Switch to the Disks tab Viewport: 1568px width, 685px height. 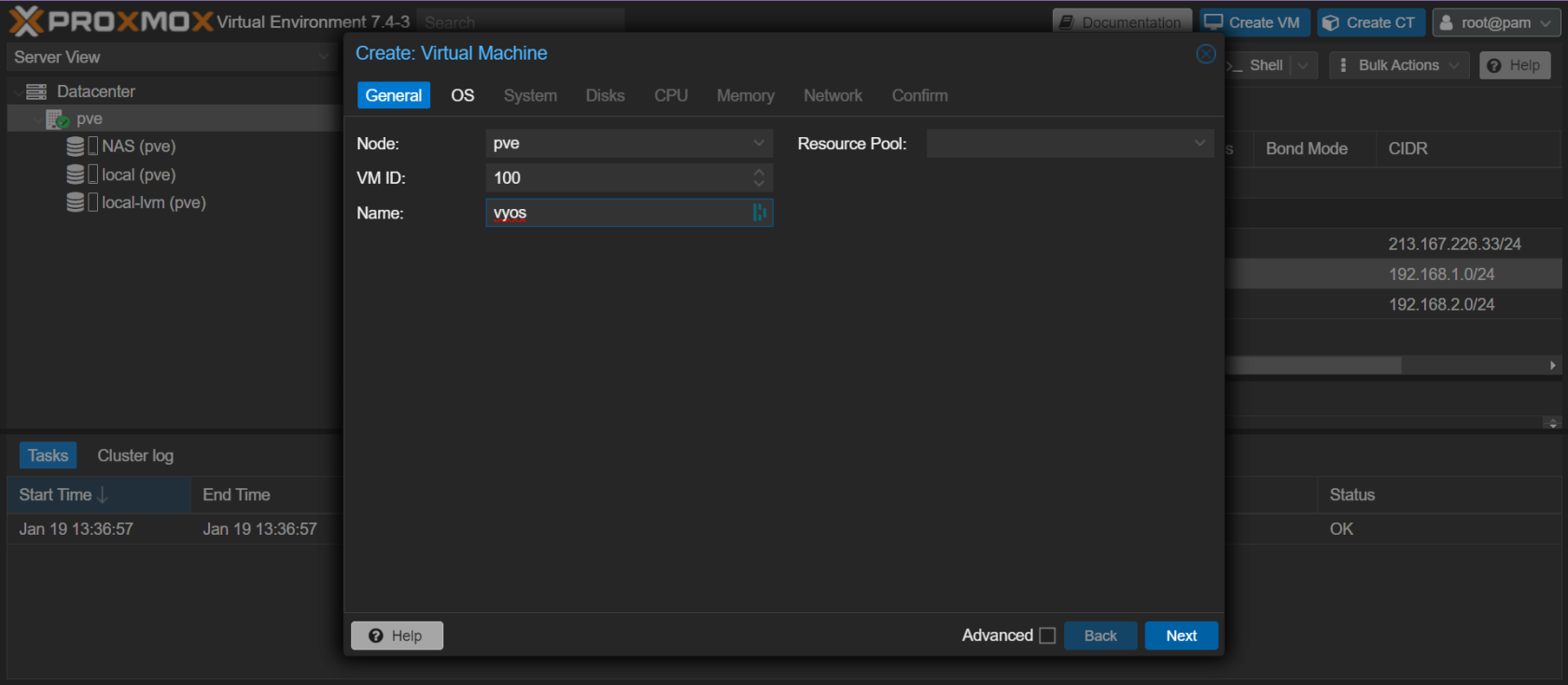[605, 95]
